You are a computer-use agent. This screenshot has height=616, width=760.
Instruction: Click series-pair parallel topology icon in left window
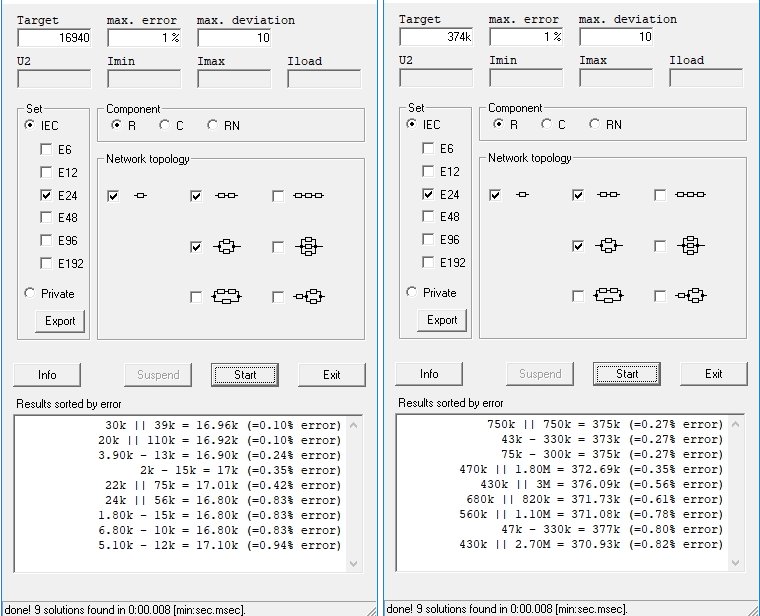point(226,296)
